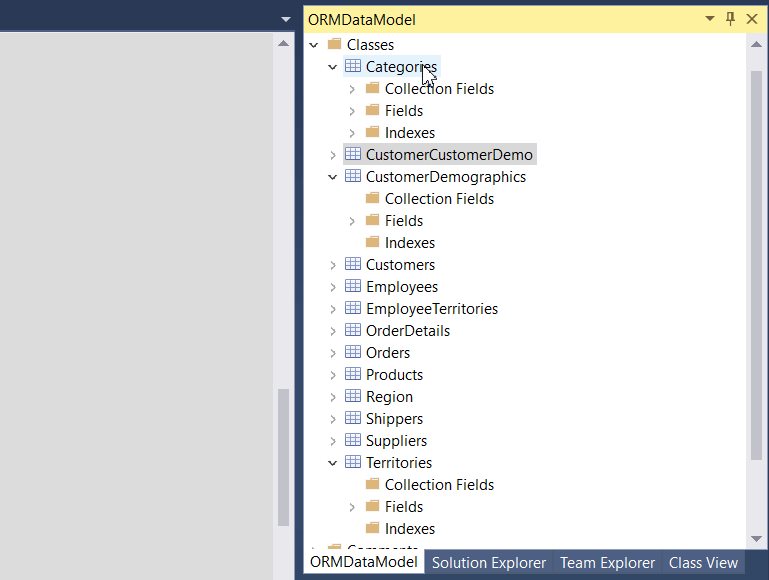Expand the Shippers class node
The height and width of the screenshot is (580, 769).
click(333, 419)
